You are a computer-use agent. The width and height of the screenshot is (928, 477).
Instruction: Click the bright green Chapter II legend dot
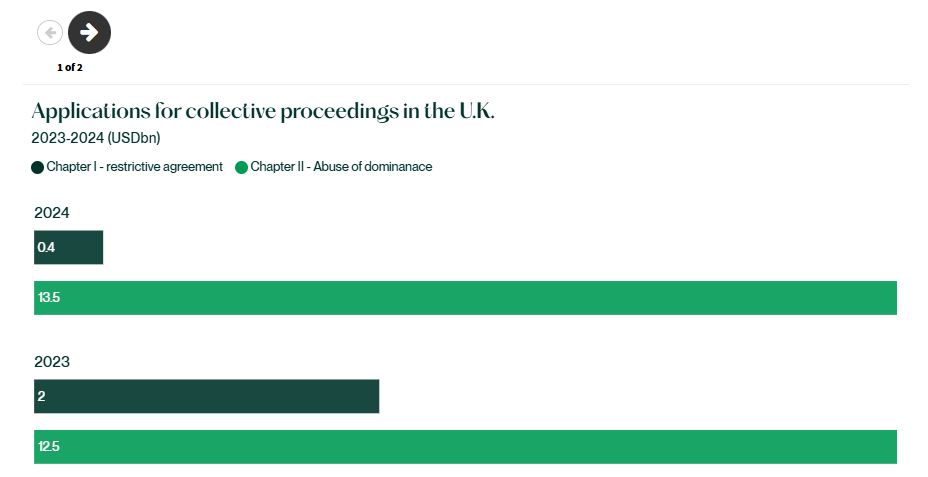click(x=241, y=167)
